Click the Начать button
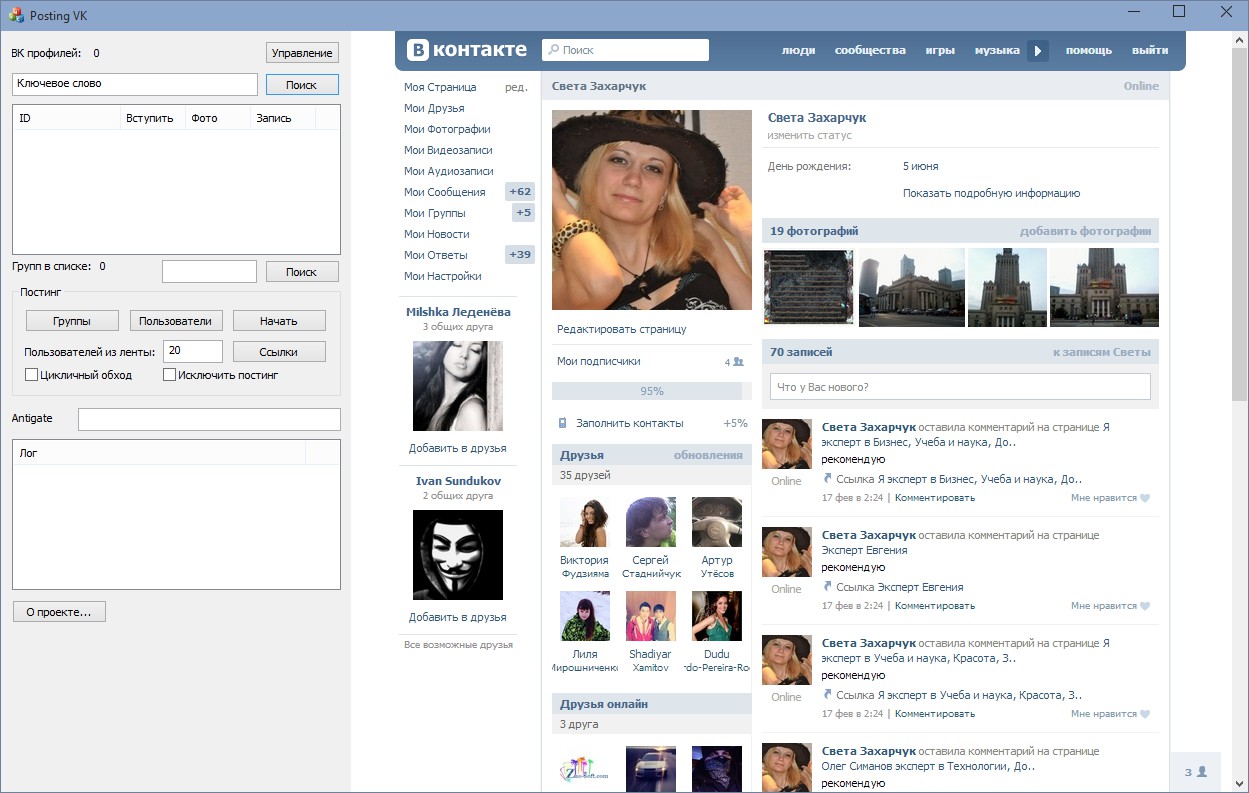Viewport: 1249px width, 793px height. point(279,321)
